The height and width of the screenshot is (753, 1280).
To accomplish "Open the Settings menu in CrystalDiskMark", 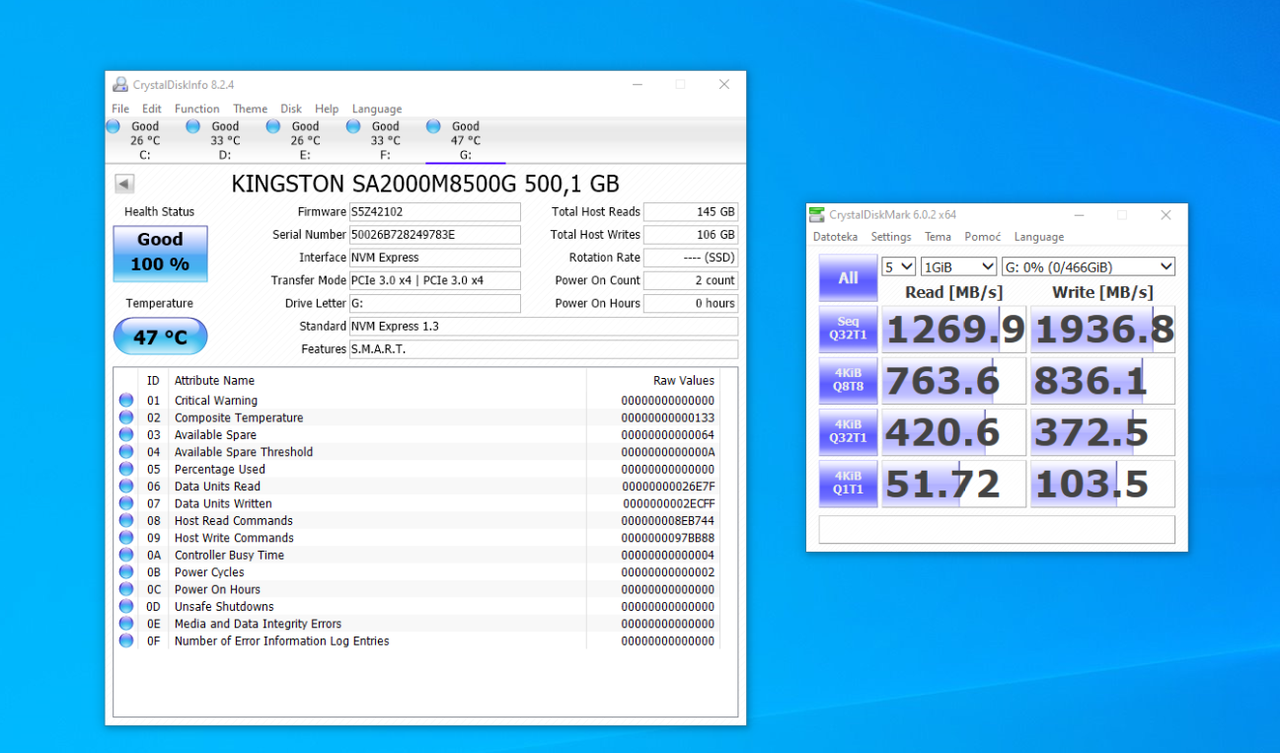I will point(891,237).
